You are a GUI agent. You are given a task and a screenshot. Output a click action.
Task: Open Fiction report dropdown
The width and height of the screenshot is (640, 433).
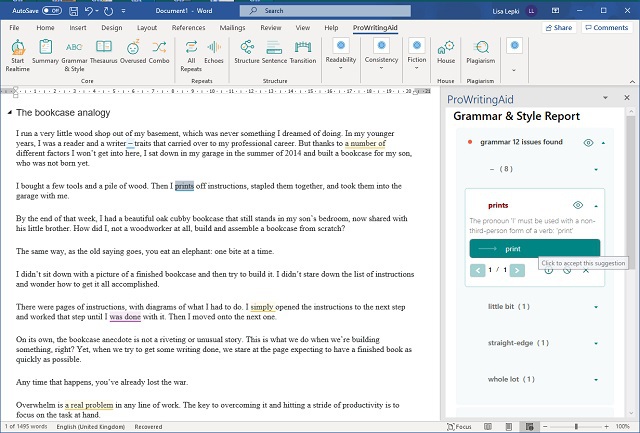pyautogui.click(x=416, y=55)
